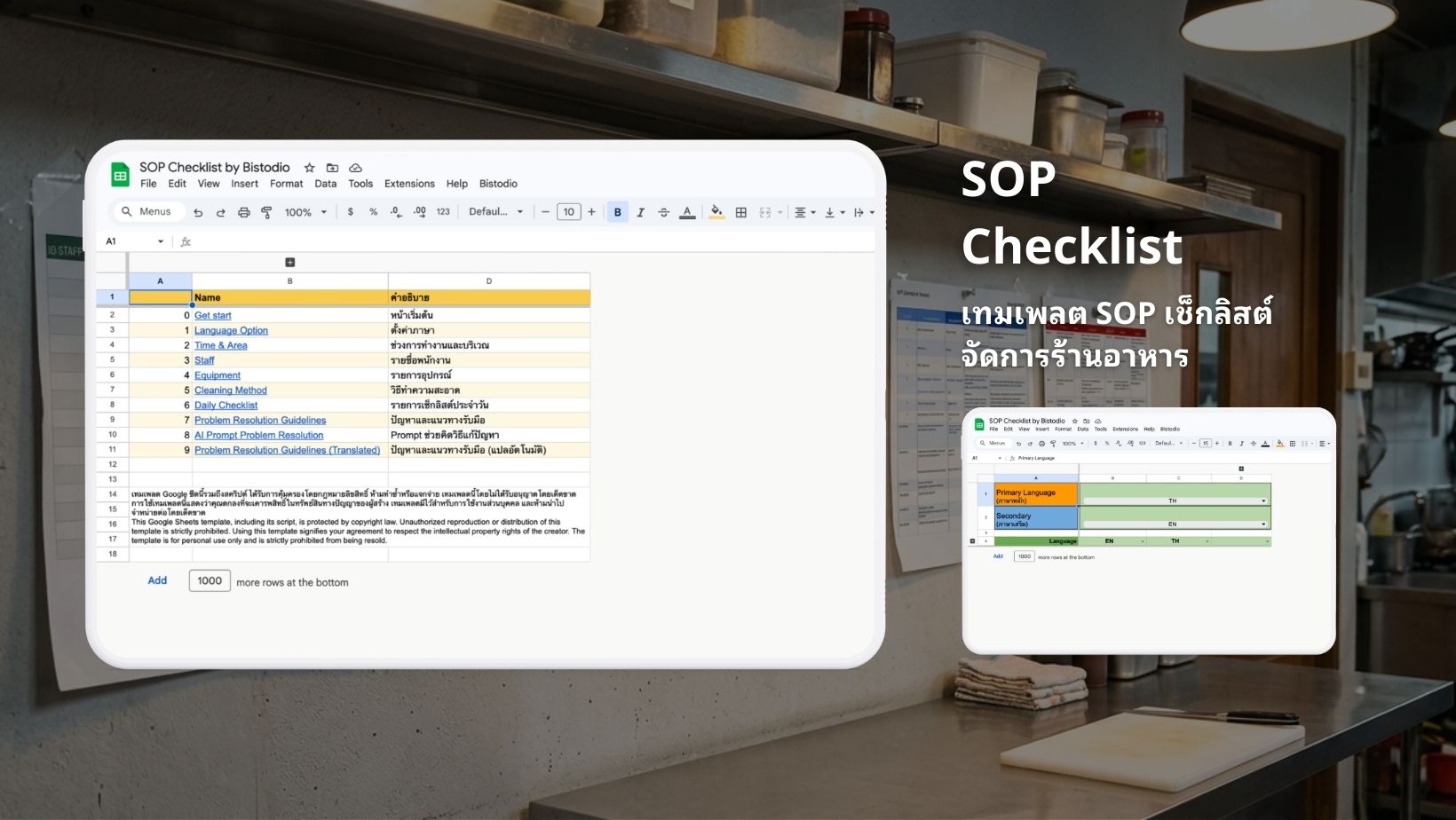Image resolution: width=1456 pixels, height=820 pixels.
Task: Open the Extensions menu in large spreadsheet
Action: (x=409, y=184)
